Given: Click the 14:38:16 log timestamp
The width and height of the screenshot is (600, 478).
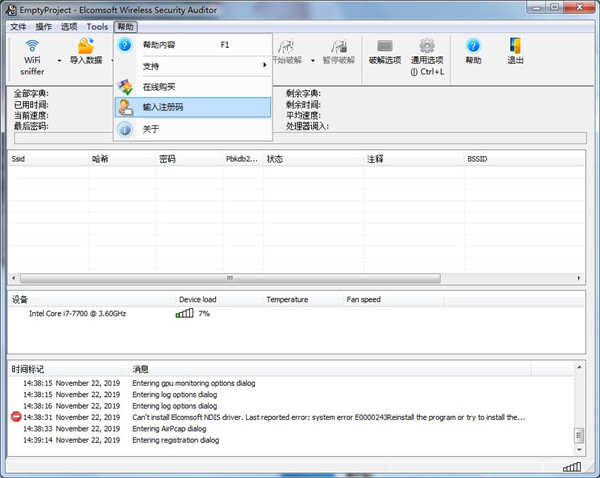Looking at the screenshot, I should click(72, 406).
